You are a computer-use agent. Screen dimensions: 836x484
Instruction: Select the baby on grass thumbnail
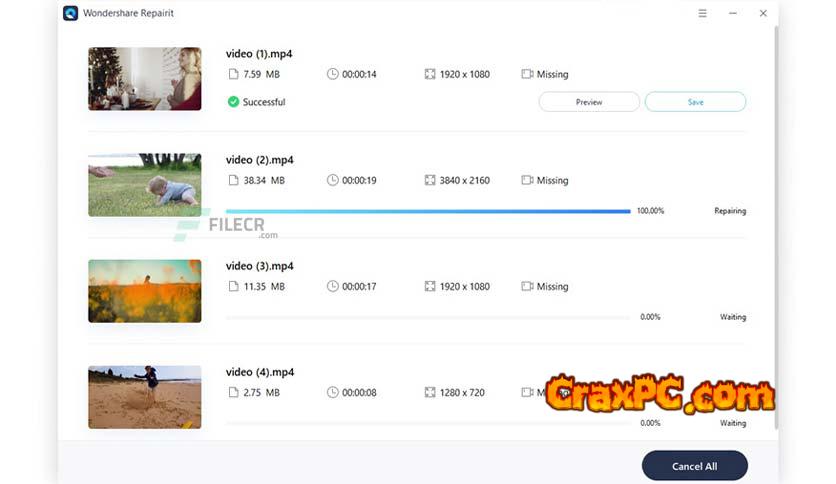(x=144, y=185)
